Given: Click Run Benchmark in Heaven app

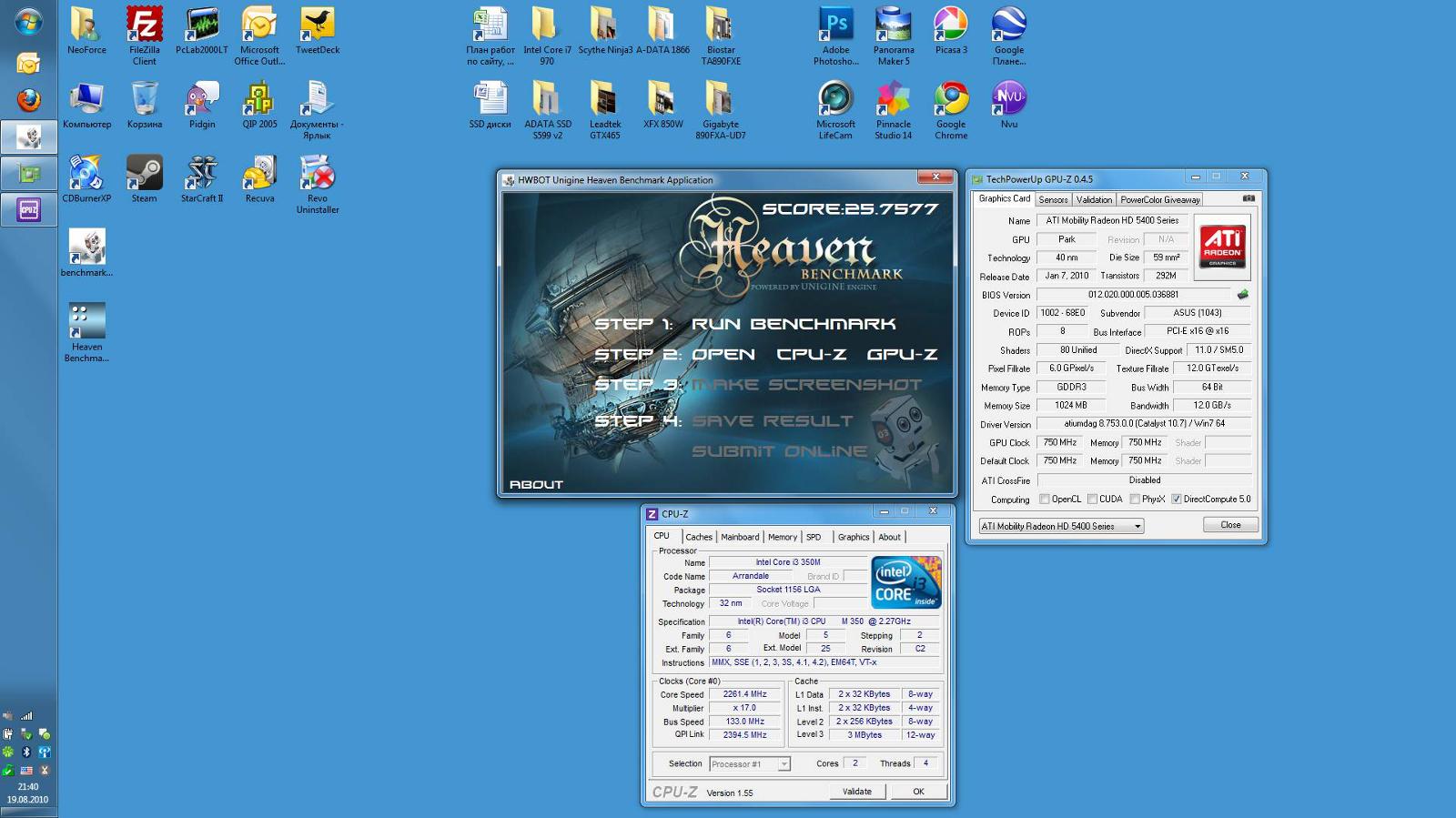Looking at the screenshot, I should pos(794,324).
